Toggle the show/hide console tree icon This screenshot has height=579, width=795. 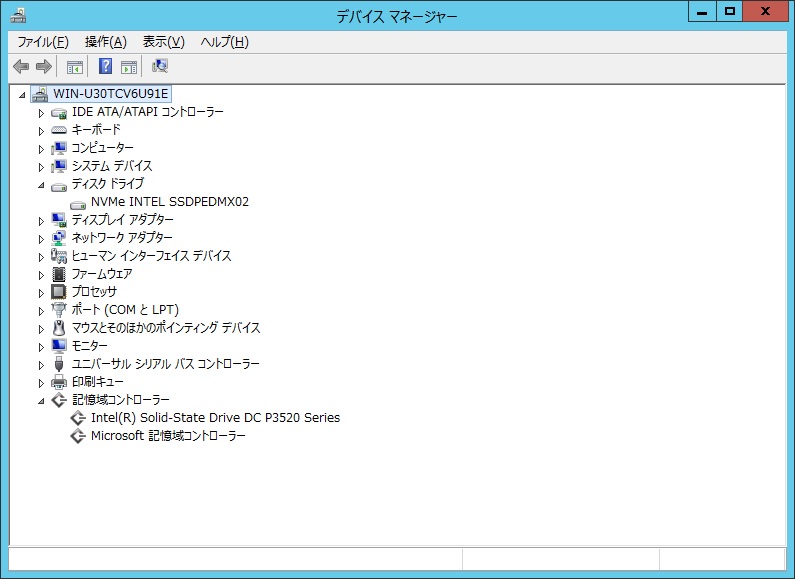[x=74, y=67]
